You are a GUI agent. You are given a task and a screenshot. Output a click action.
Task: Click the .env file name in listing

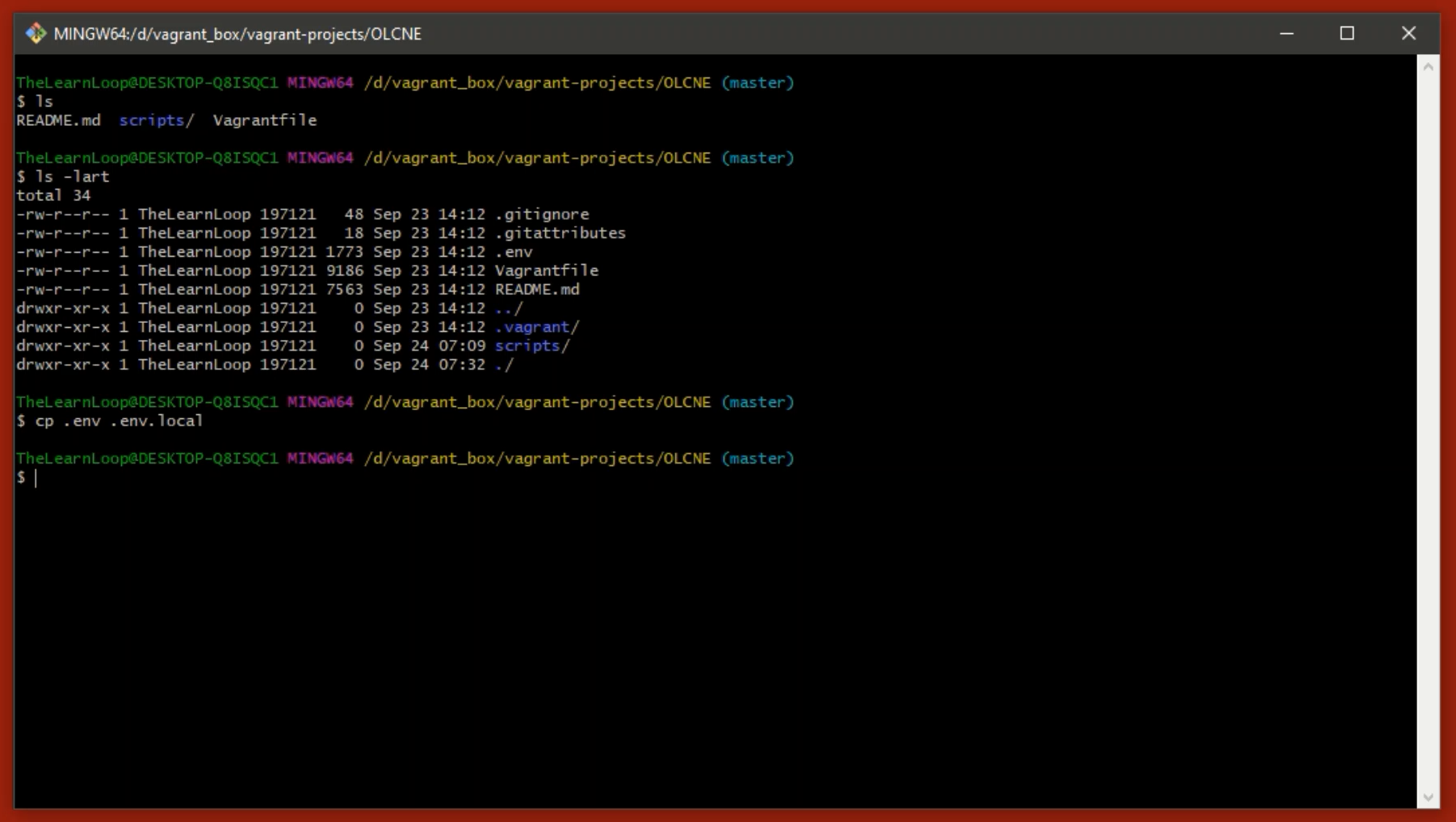514,252
